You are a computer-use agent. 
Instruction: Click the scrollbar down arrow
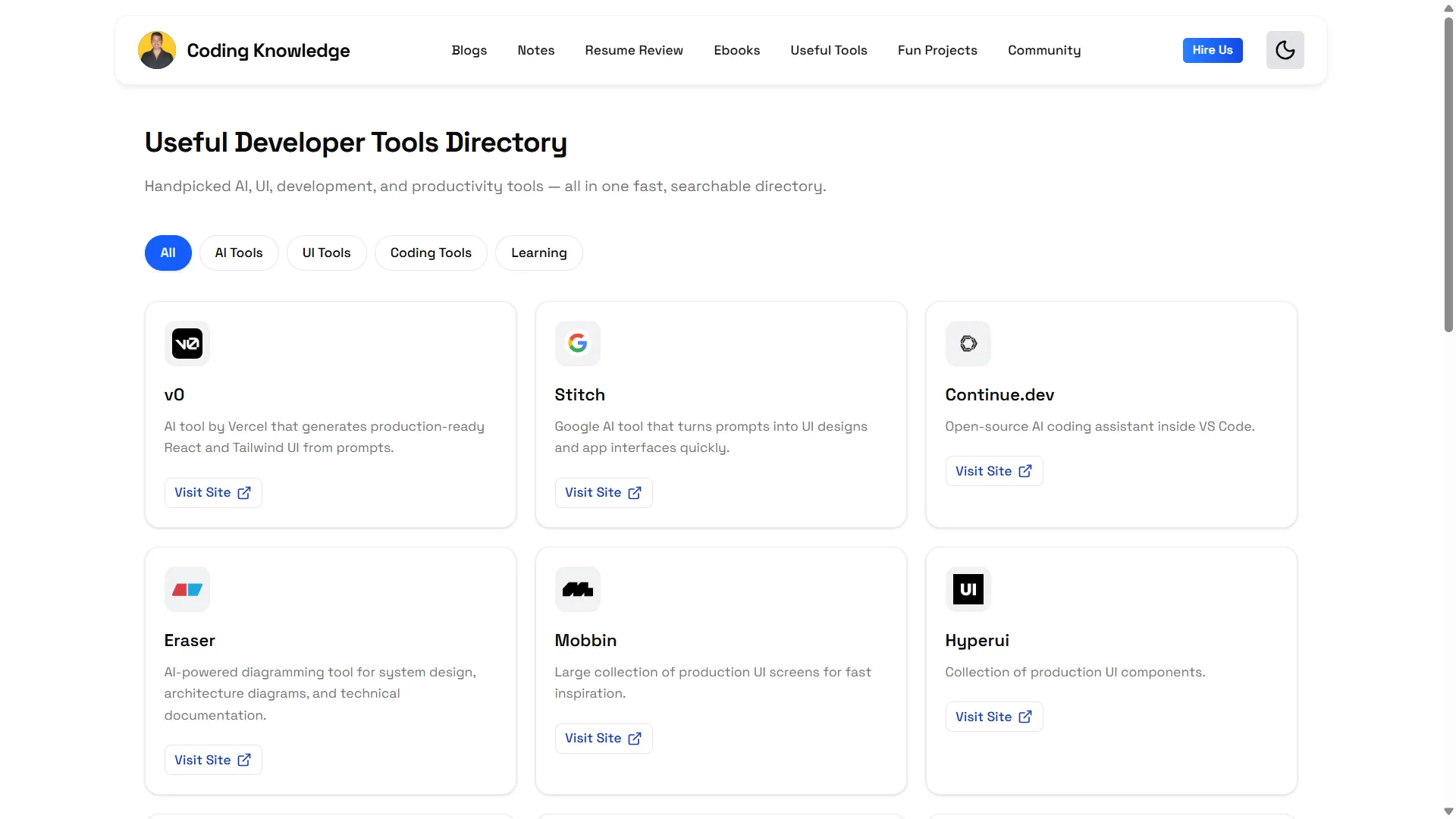(x=1448, y=811)
